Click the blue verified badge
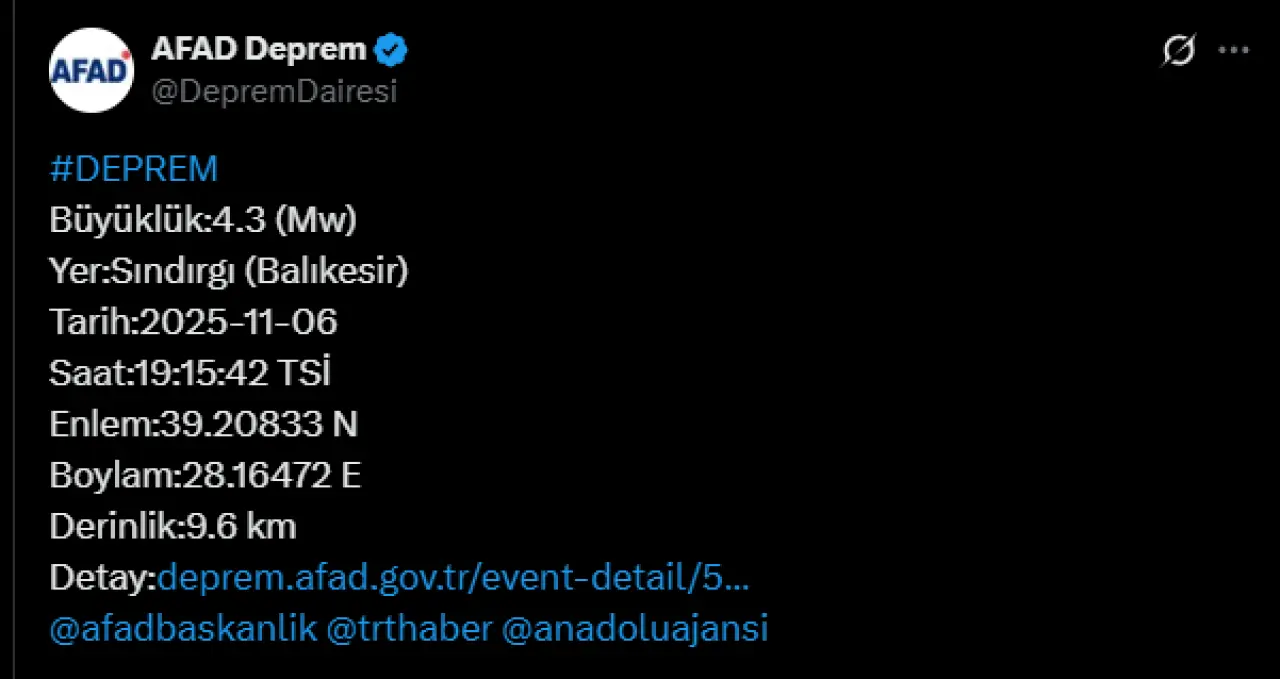 click(391, 49)
